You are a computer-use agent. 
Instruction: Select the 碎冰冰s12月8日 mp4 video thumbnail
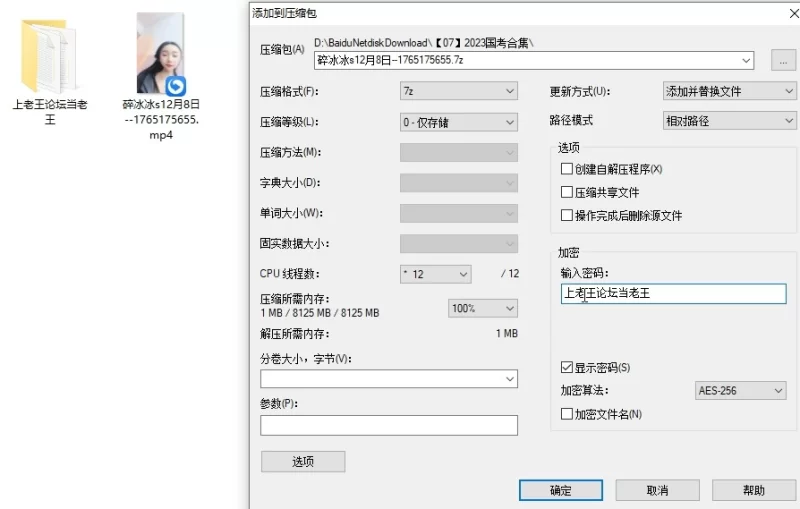click(x=161, y=54)
